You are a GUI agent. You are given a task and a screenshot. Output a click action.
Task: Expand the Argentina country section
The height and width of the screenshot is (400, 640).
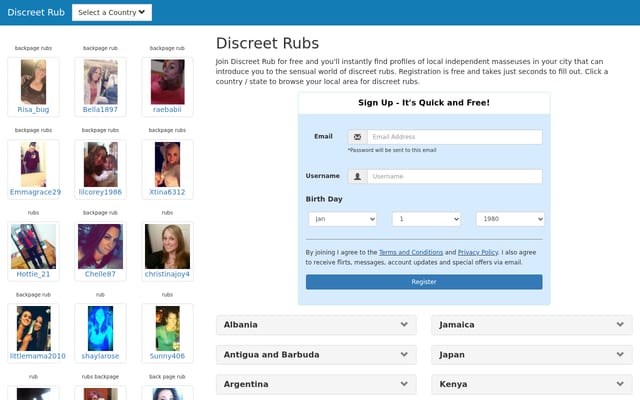[x=316, y=384]
